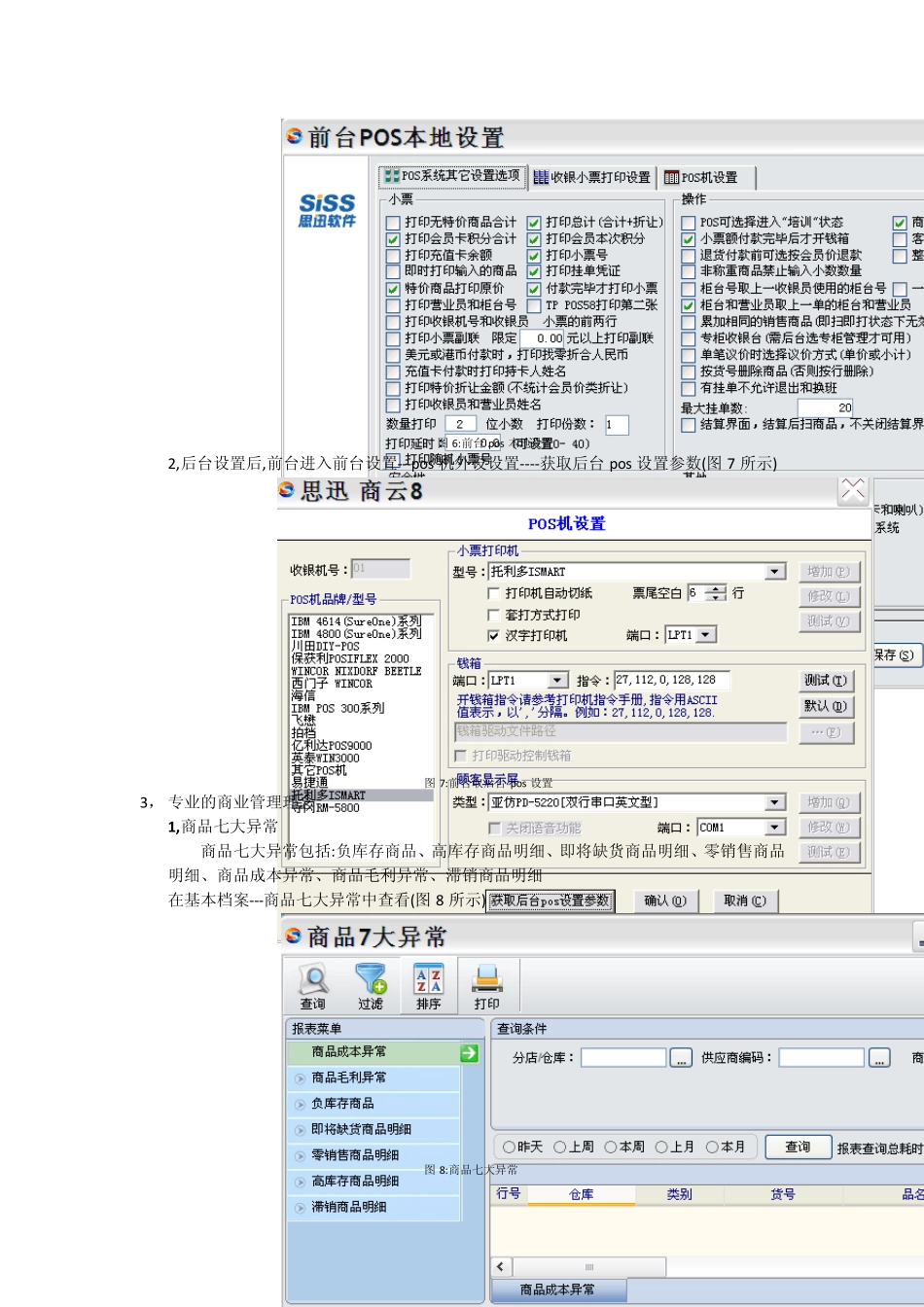Image resolution: width=924 pixels, height=1307 pixels.
Task: Select the 上周 radio button
Action: 559,1148
